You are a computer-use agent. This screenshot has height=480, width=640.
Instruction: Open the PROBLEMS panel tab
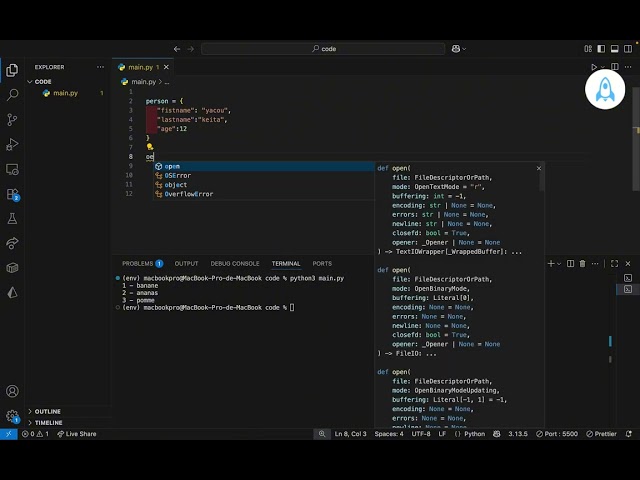click(142, 264)
